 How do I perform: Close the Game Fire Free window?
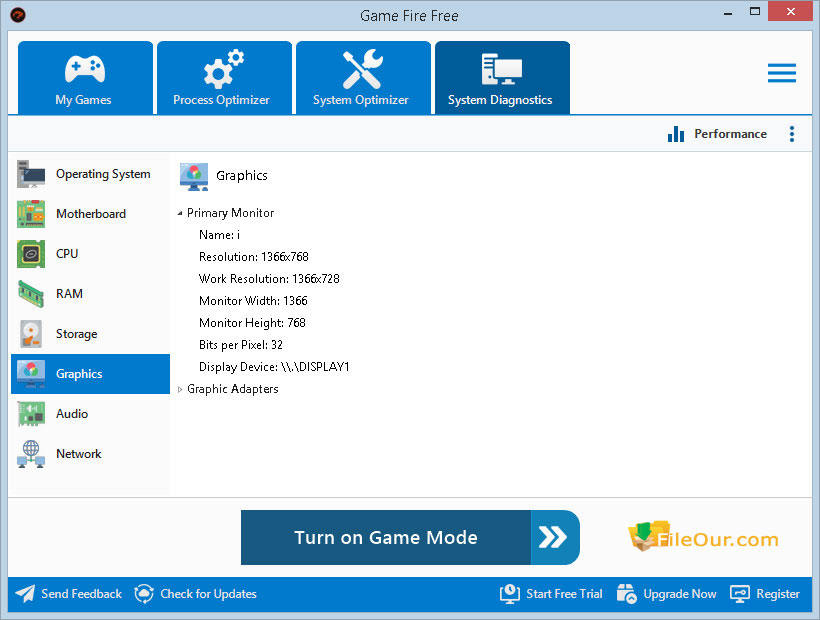(791, 12)
